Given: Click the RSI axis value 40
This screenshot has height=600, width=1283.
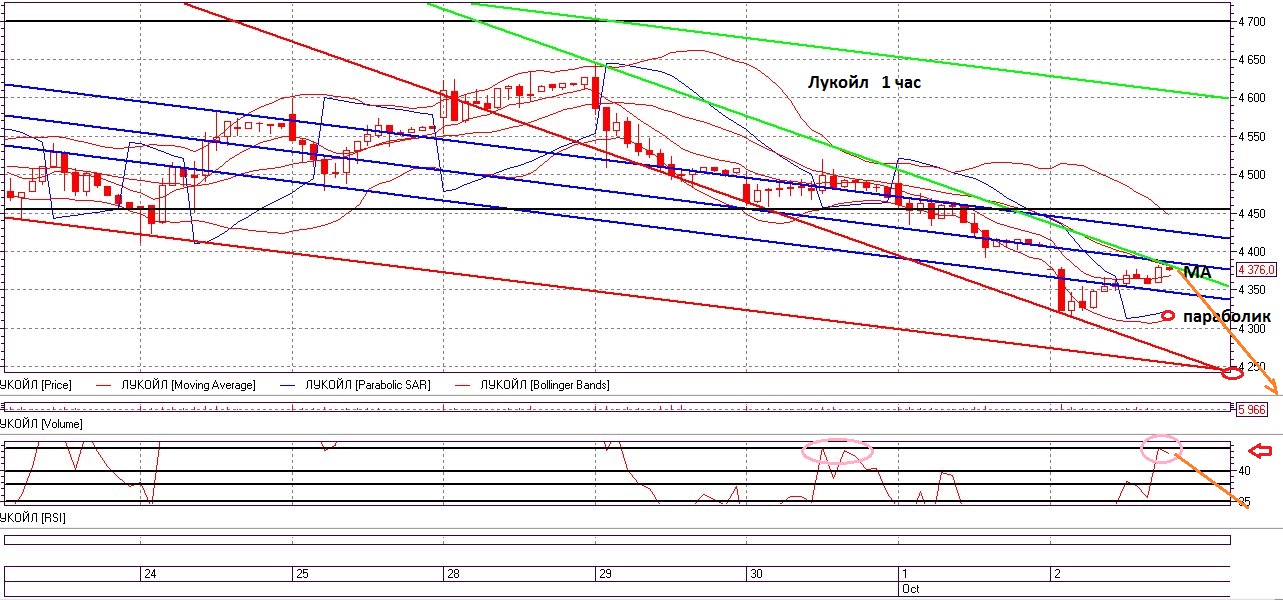Looking at the screenshot, I should pyautogui.click(x=1245, y=471).
